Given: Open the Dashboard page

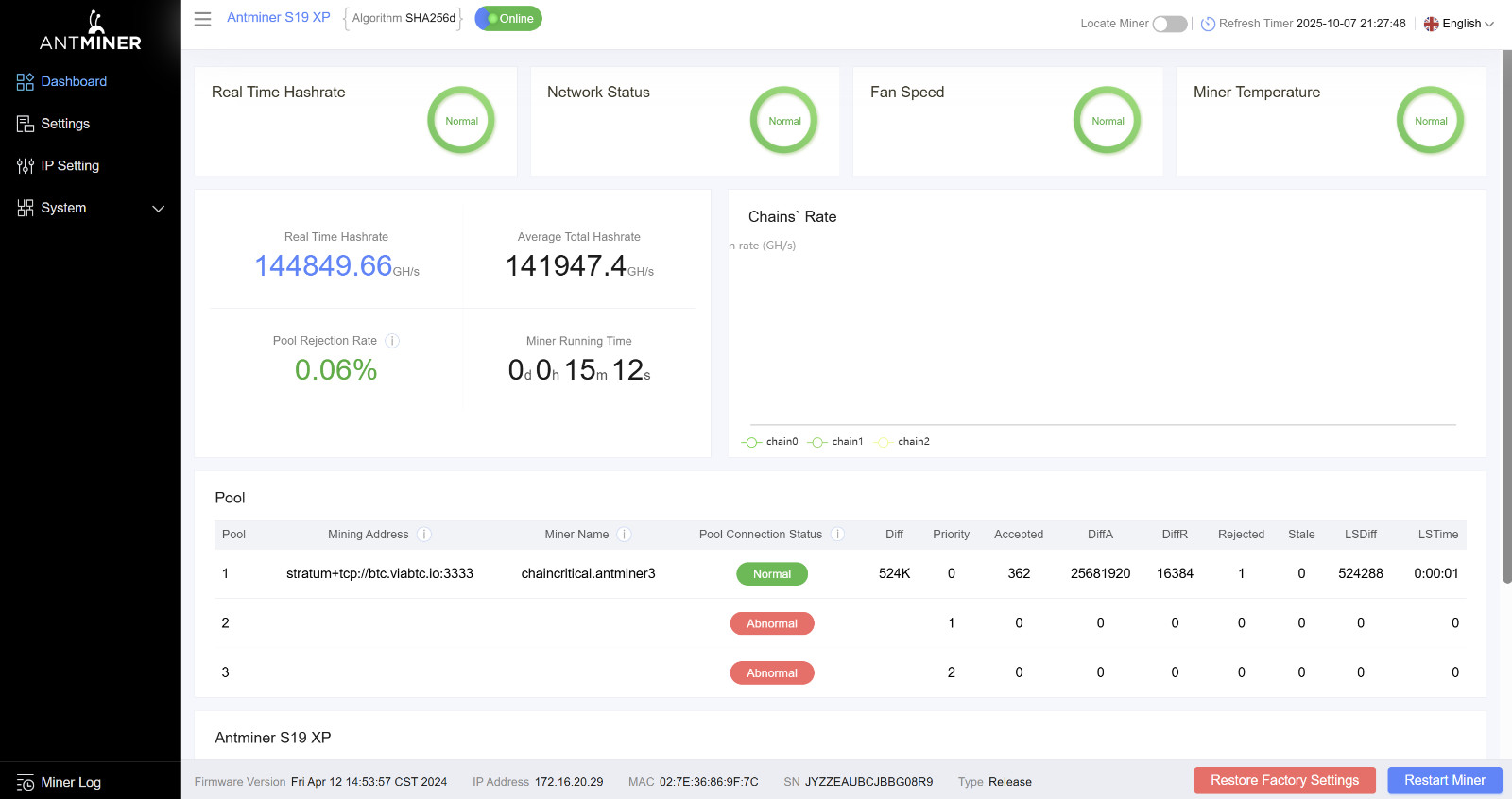Looking at the screenshot, I should click(74, 82).
